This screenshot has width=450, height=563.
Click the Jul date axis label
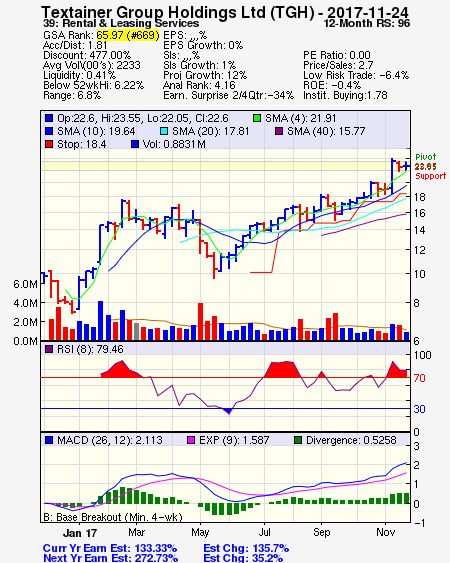point(264,532)
